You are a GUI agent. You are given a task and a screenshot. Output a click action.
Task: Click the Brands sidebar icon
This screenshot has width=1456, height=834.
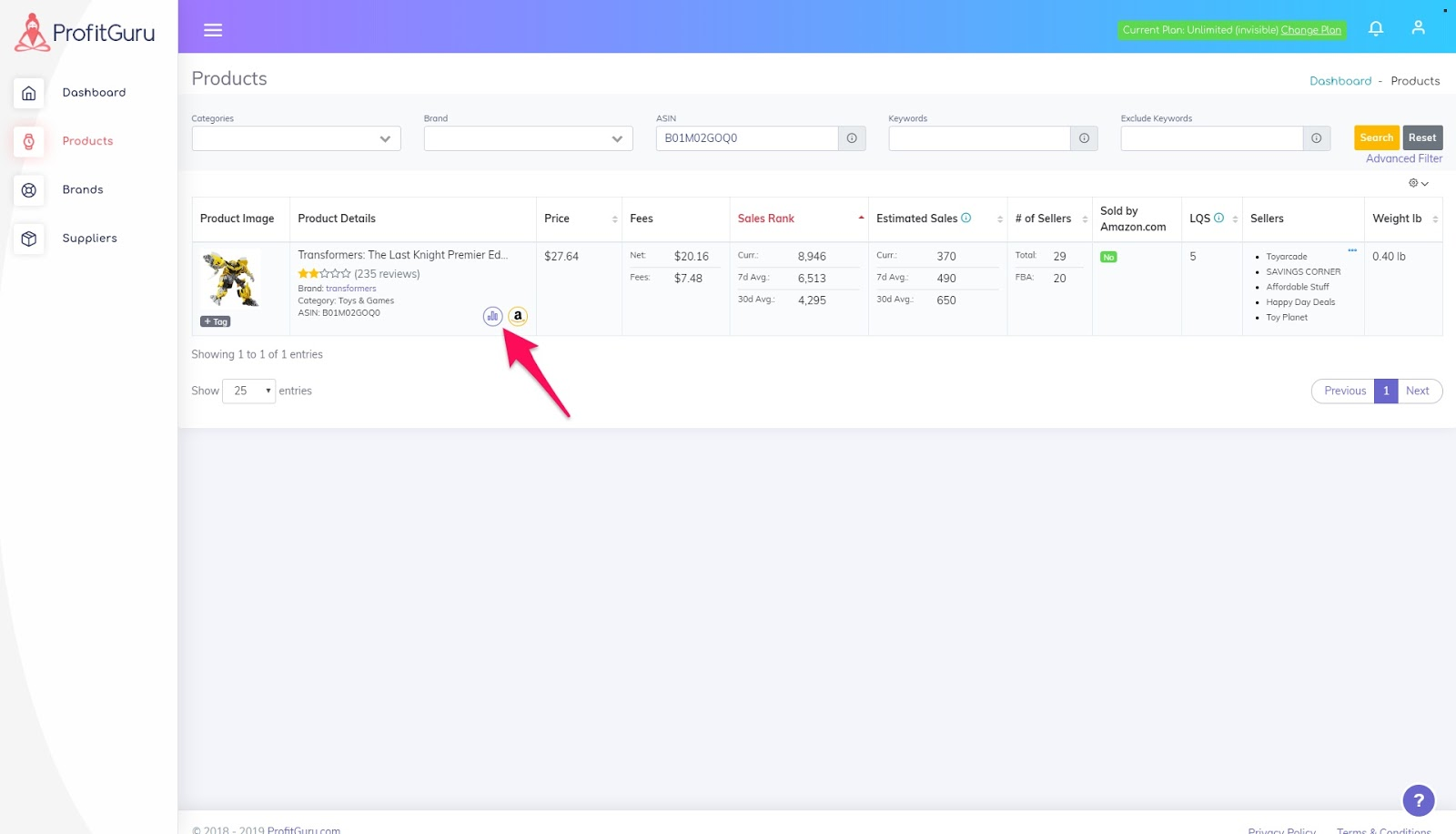click(x=29, y=190)
